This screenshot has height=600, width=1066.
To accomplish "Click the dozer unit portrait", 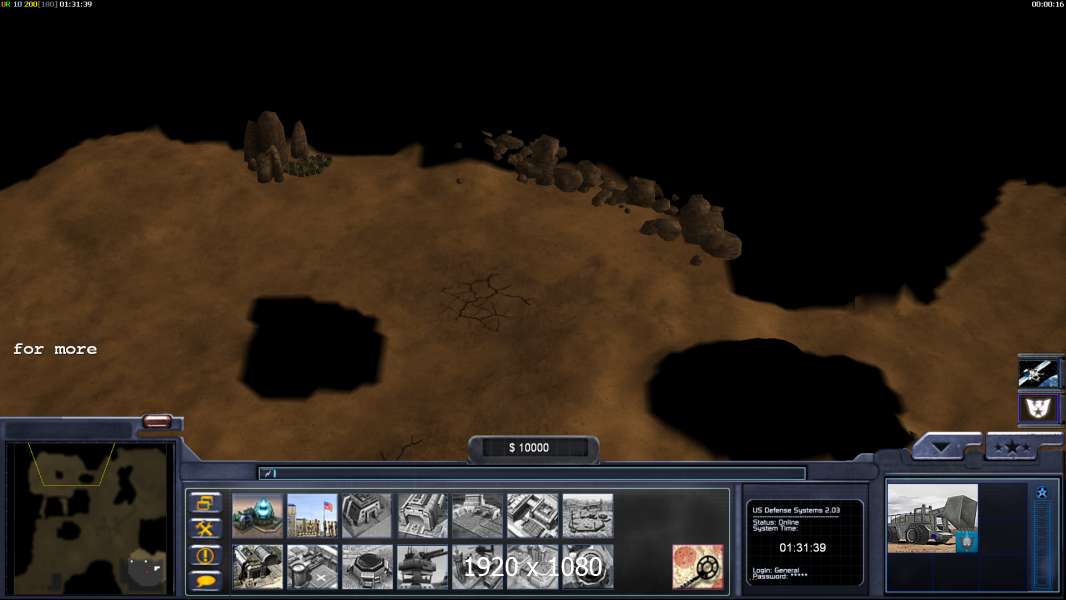I will (932, 518).
